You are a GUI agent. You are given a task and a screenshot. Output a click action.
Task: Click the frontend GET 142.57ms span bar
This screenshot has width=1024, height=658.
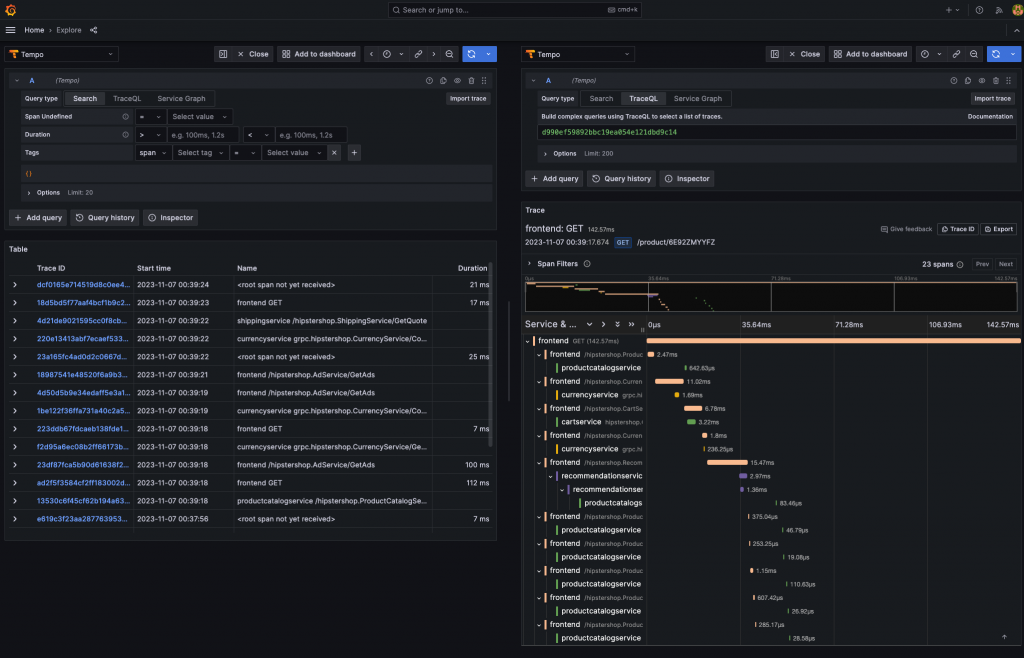pos(833,341)
